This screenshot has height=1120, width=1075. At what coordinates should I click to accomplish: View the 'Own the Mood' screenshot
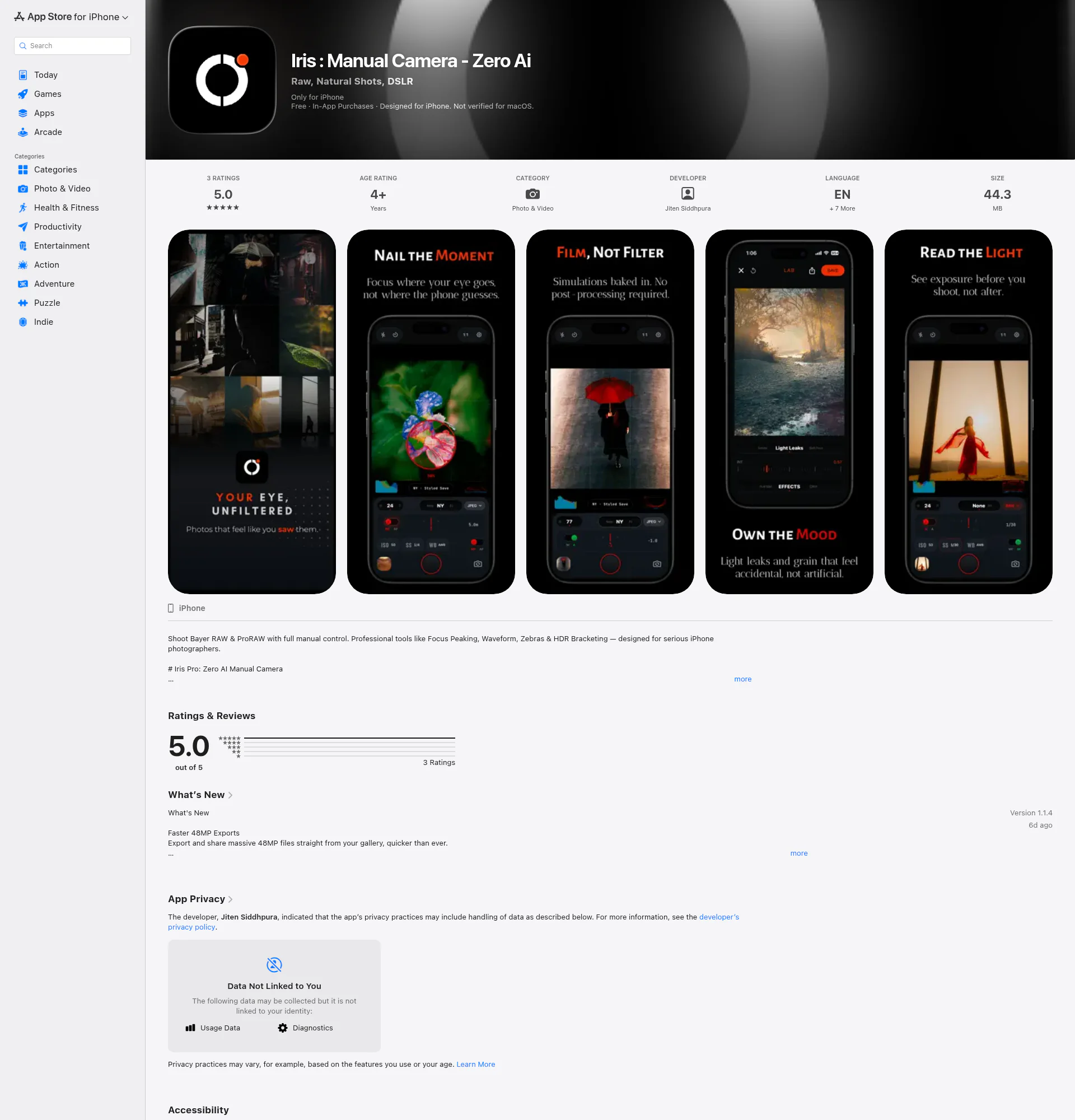click(789, 412)
